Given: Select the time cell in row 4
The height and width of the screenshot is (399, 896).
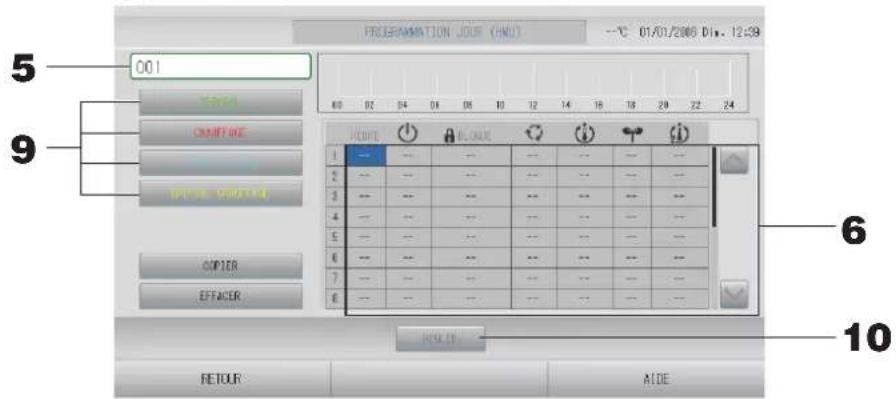Looking at the screenshot, I should coord(366,217).
